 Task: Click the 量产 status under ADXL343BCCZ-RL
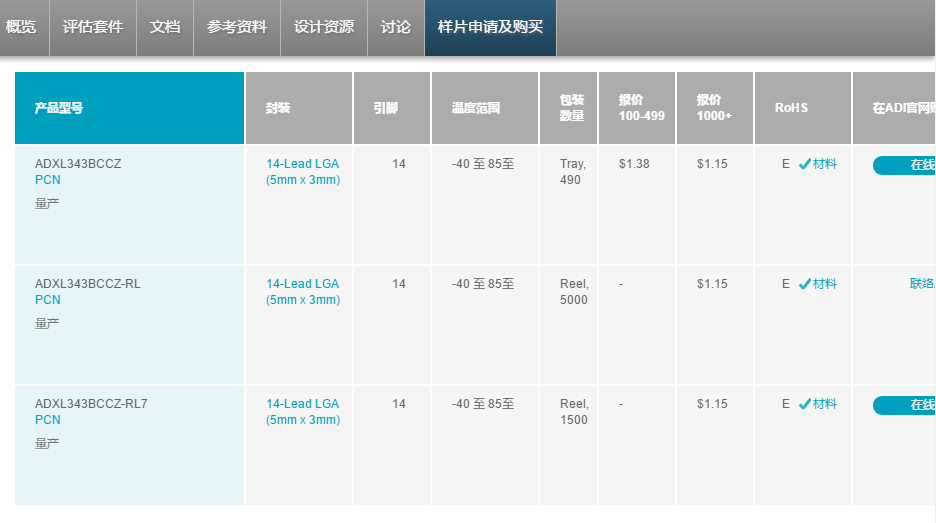tap(47, 324)
